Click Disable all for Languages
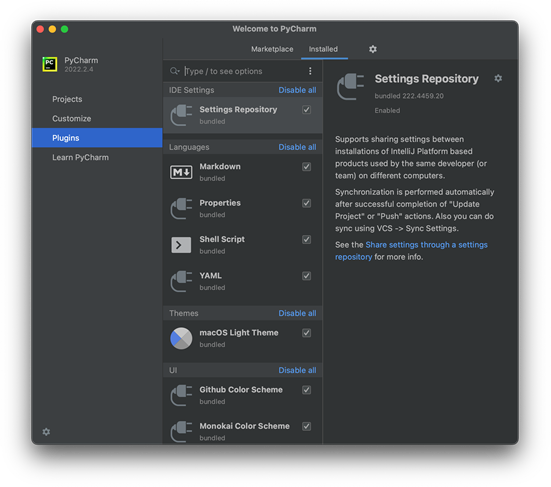The image size is (551, 487). (x=297, y=147)
